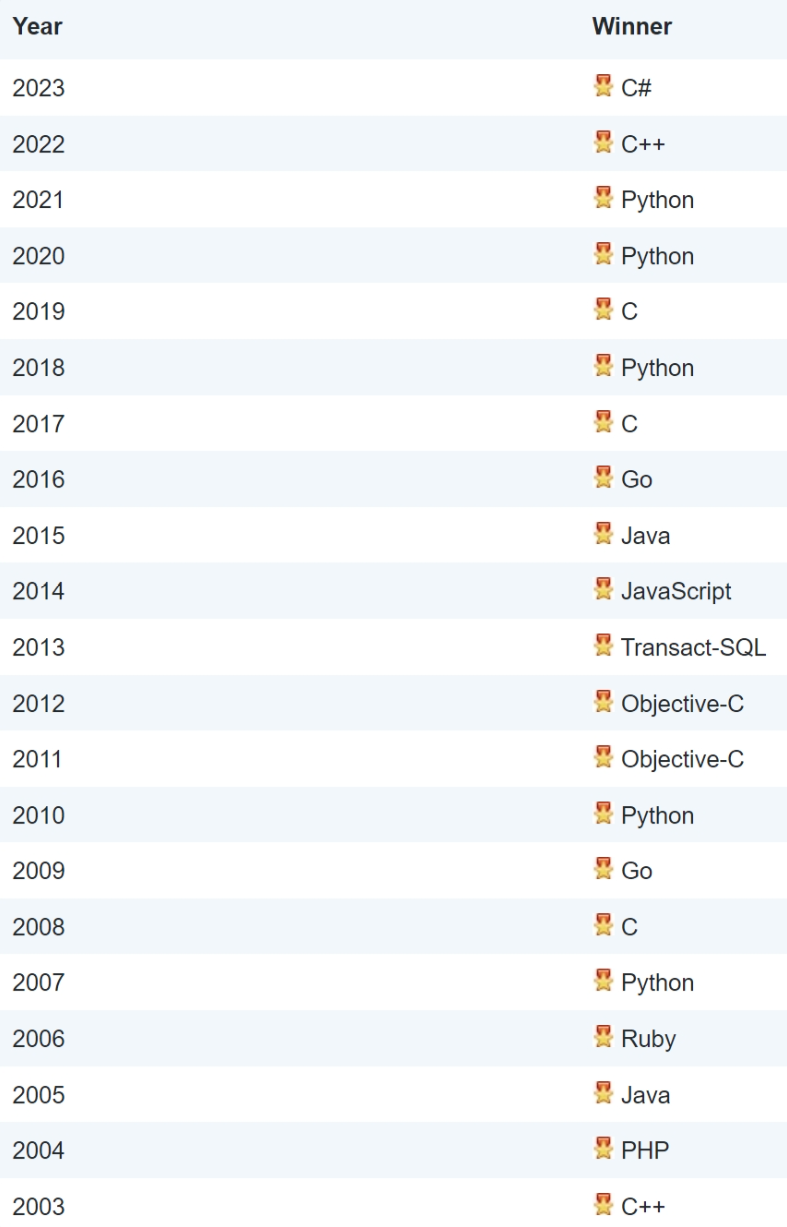This screenshot has height=1227, width=787.
Task: Click the 2015 Java medal icon
Action: tap(603, 535)
